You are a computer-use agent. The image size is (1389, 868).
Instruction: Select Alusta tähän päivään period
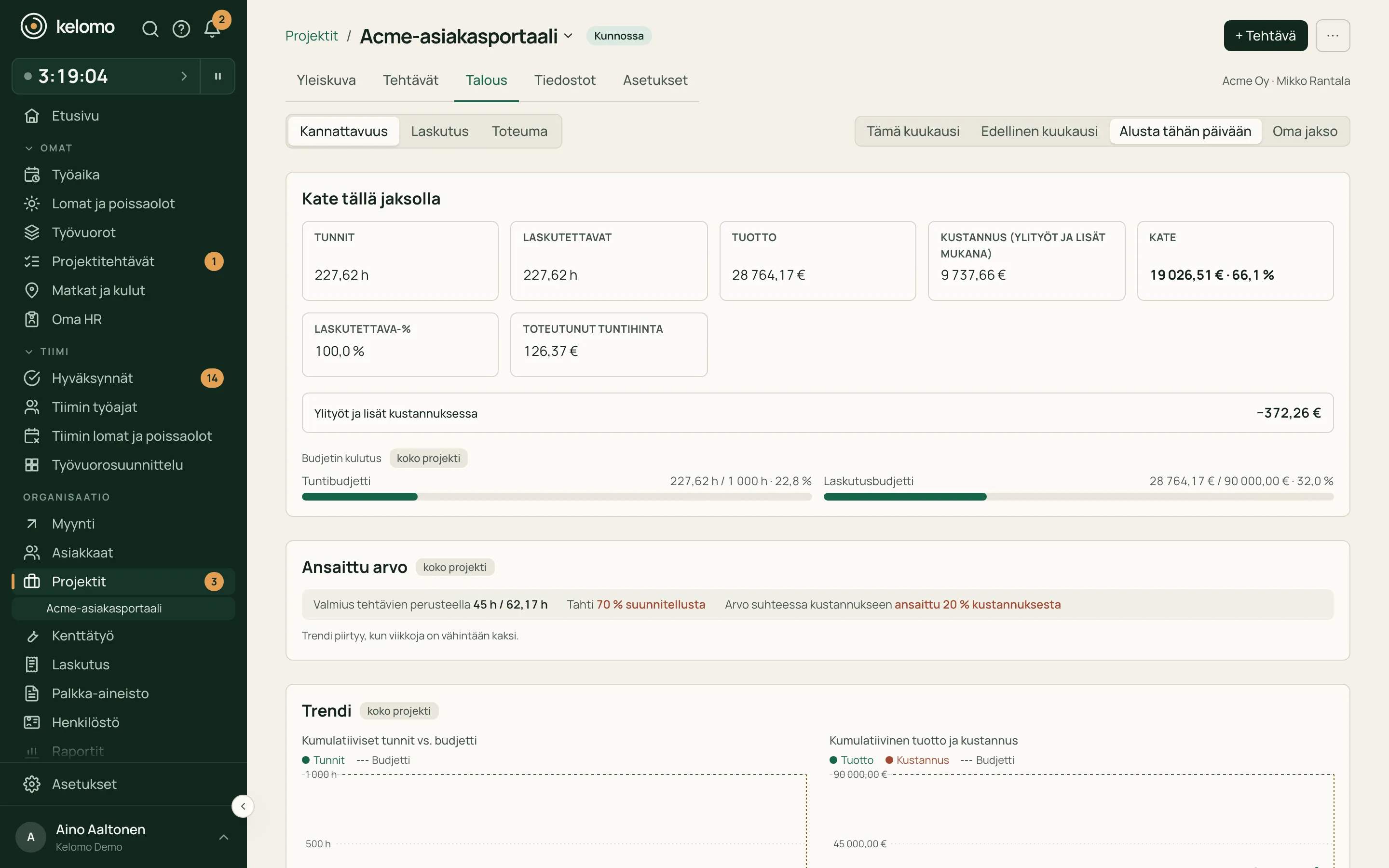1185,131
